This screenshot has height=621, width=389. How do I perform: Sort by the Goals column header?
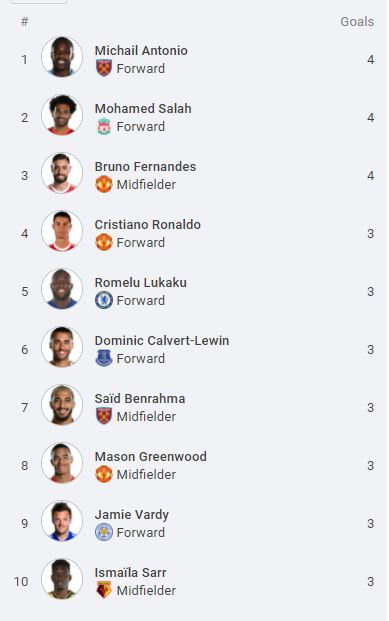(x=357, y=21)
